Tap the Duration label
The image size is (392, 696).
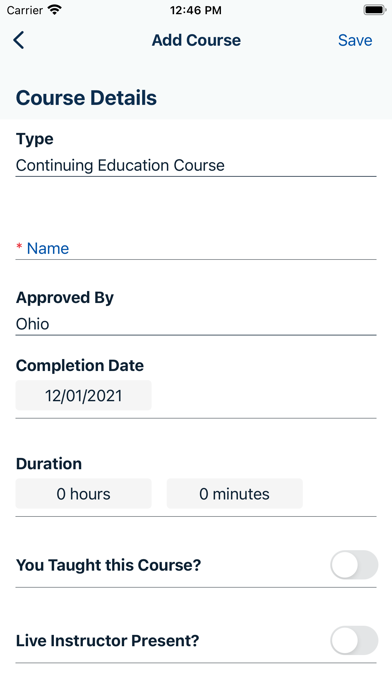tap(49, 463)
